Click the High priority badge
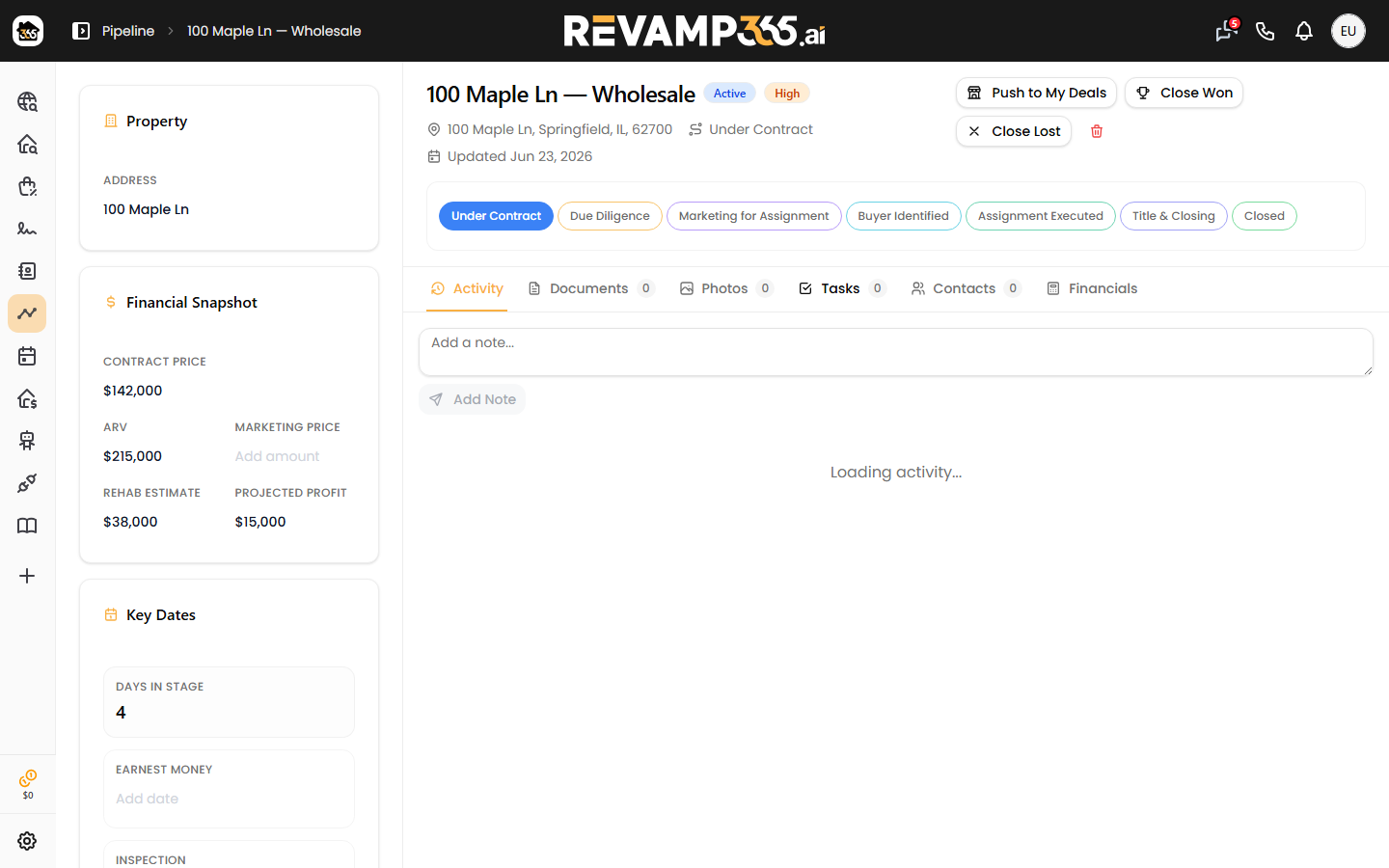 [x=787, y=94]
